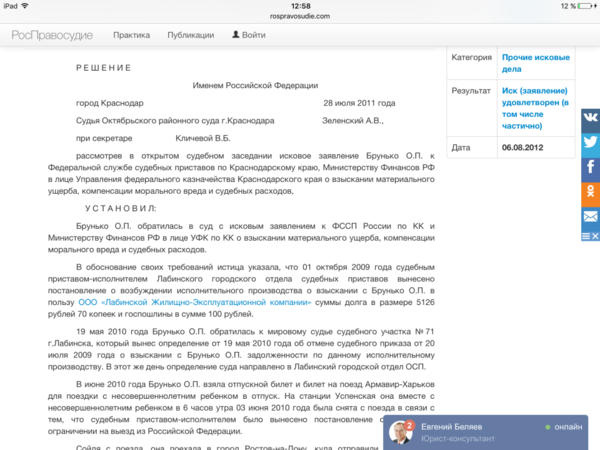Share page via VK icon
This screenshot has height=450, width=600.
coord(590,121)
